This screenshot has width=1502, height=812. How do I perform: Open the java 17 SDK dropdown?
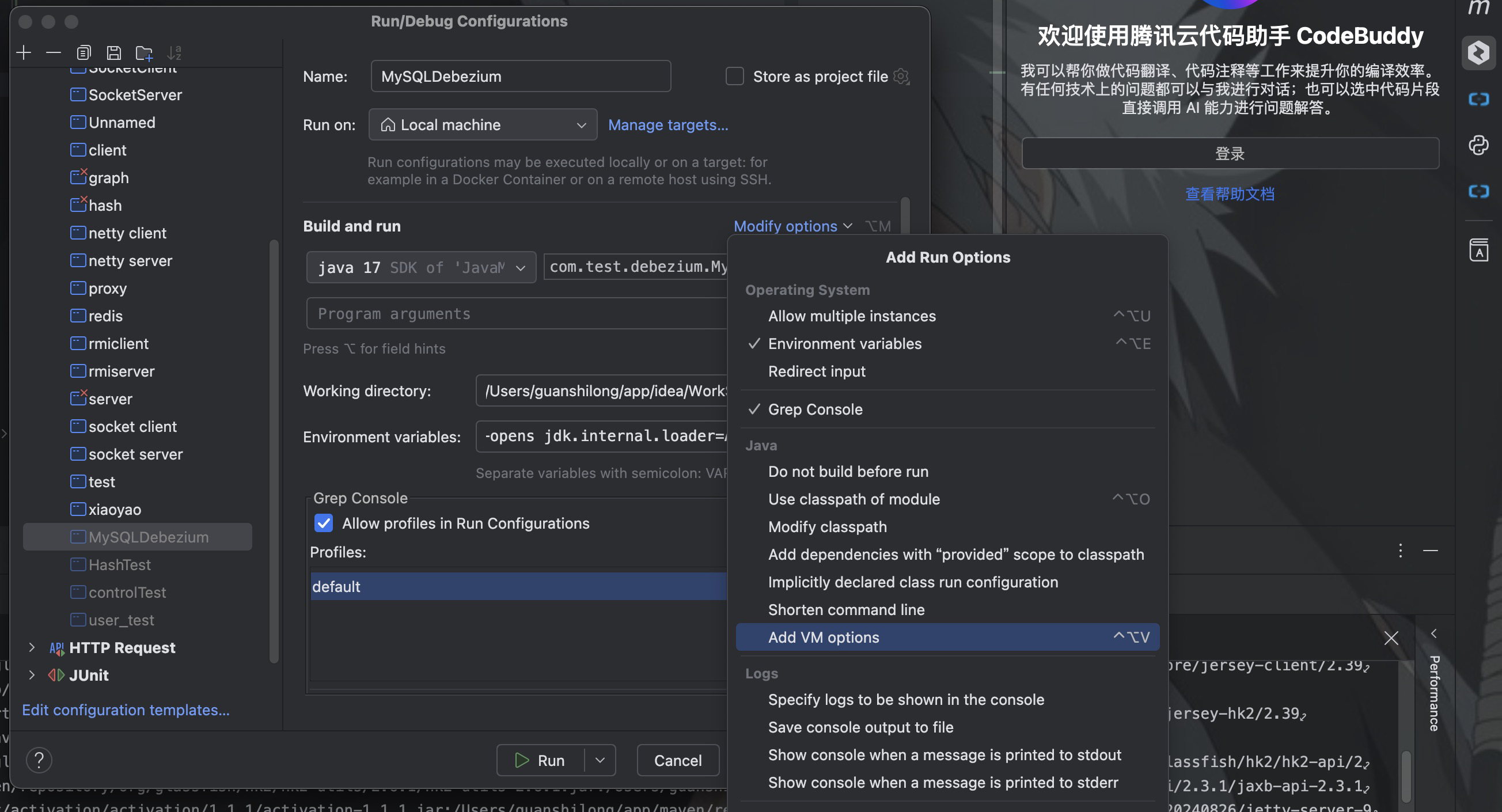421,268
